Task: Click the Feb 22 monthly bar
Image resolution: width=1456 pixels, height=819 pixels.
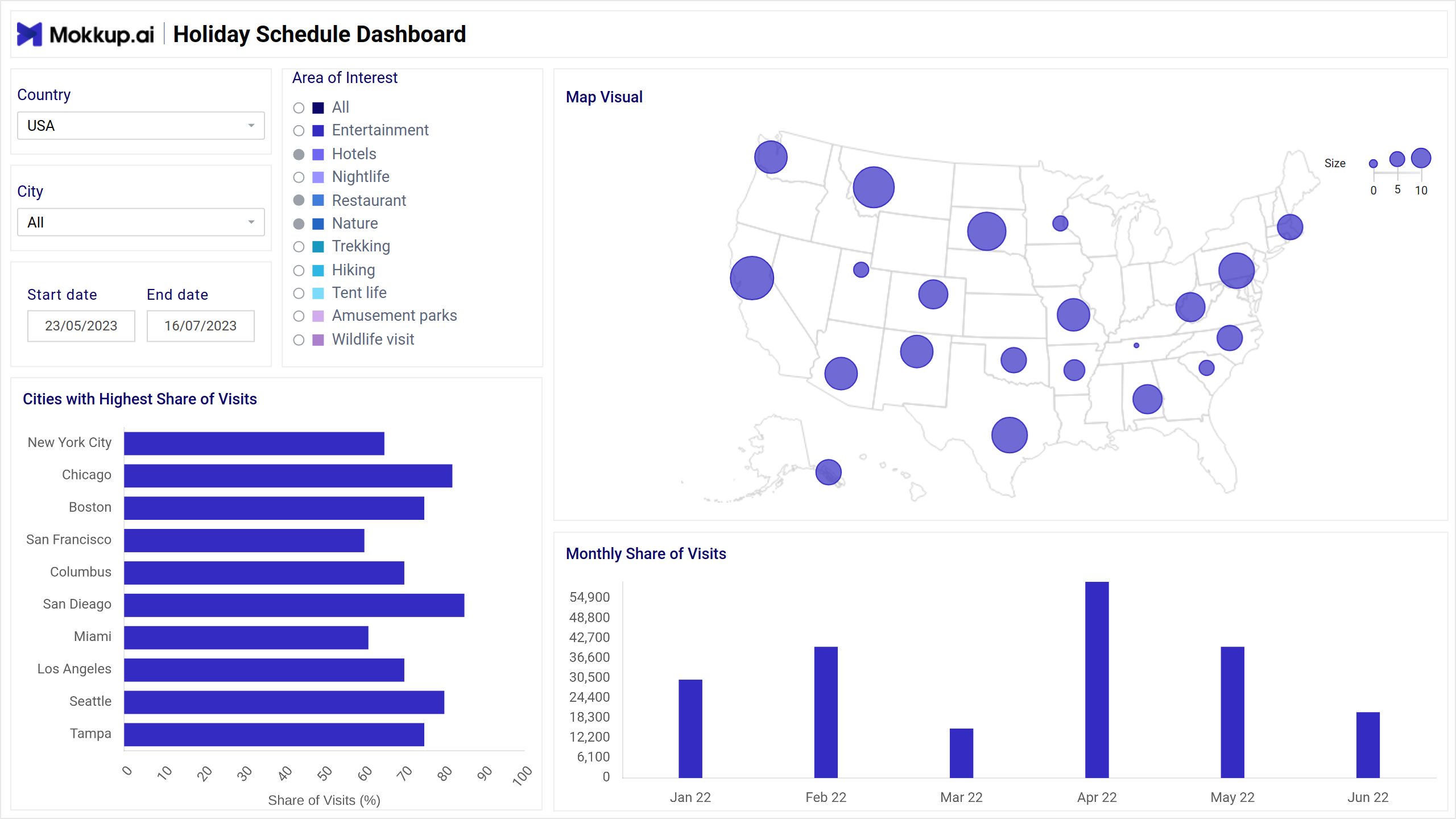Action: (x=826, y=712)
